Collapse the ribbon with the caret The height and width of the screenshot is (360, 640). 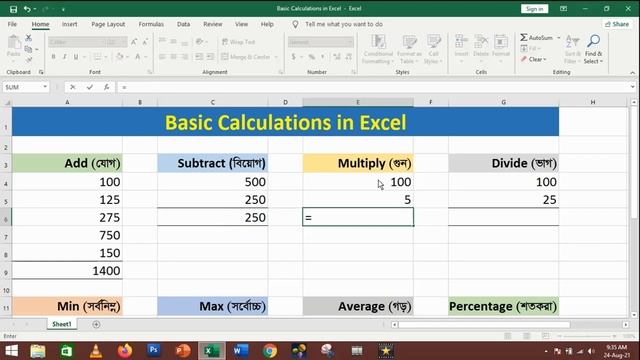632,73
